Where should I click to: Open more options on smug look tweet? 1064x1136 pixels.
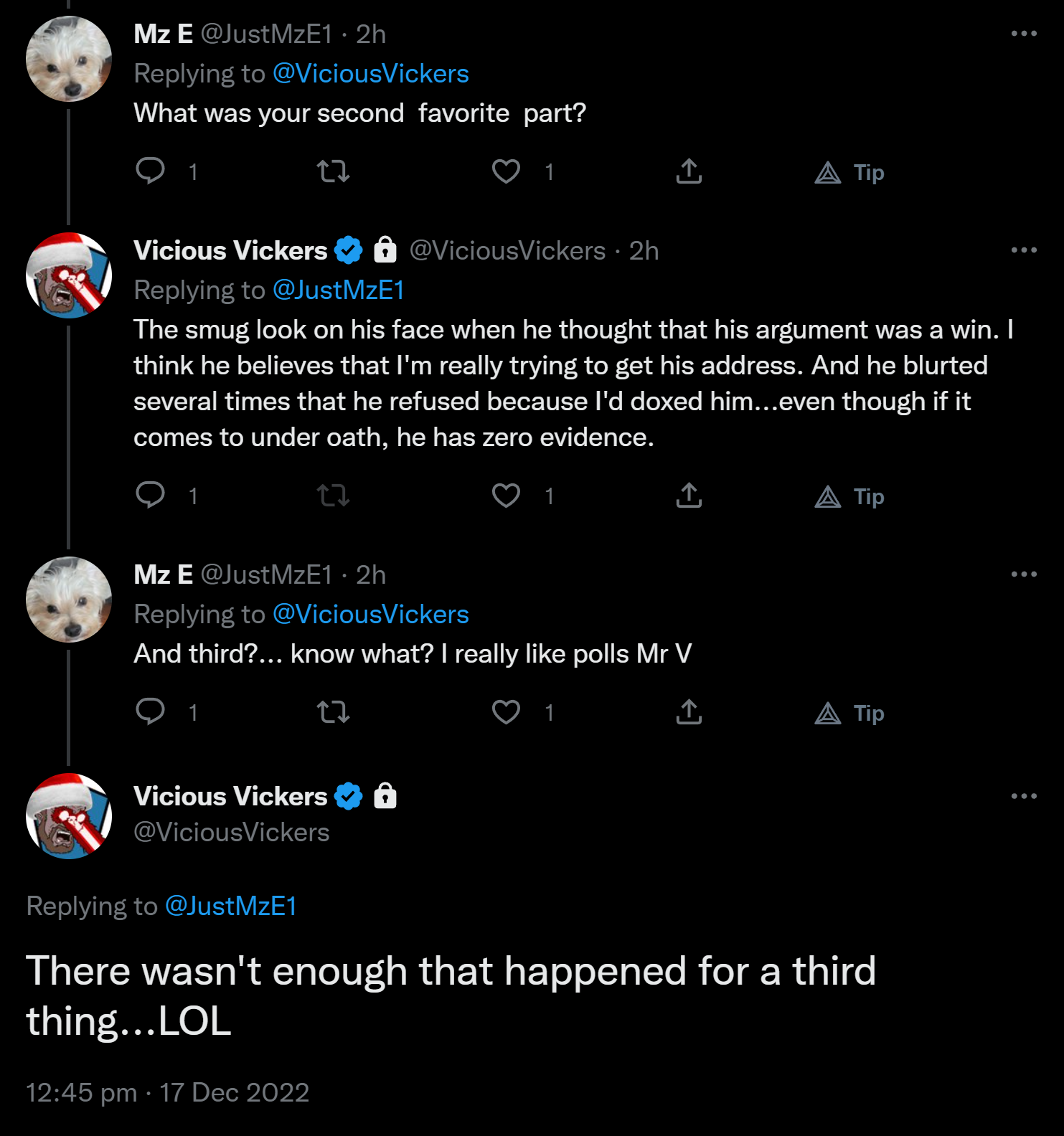[1024, 250]
